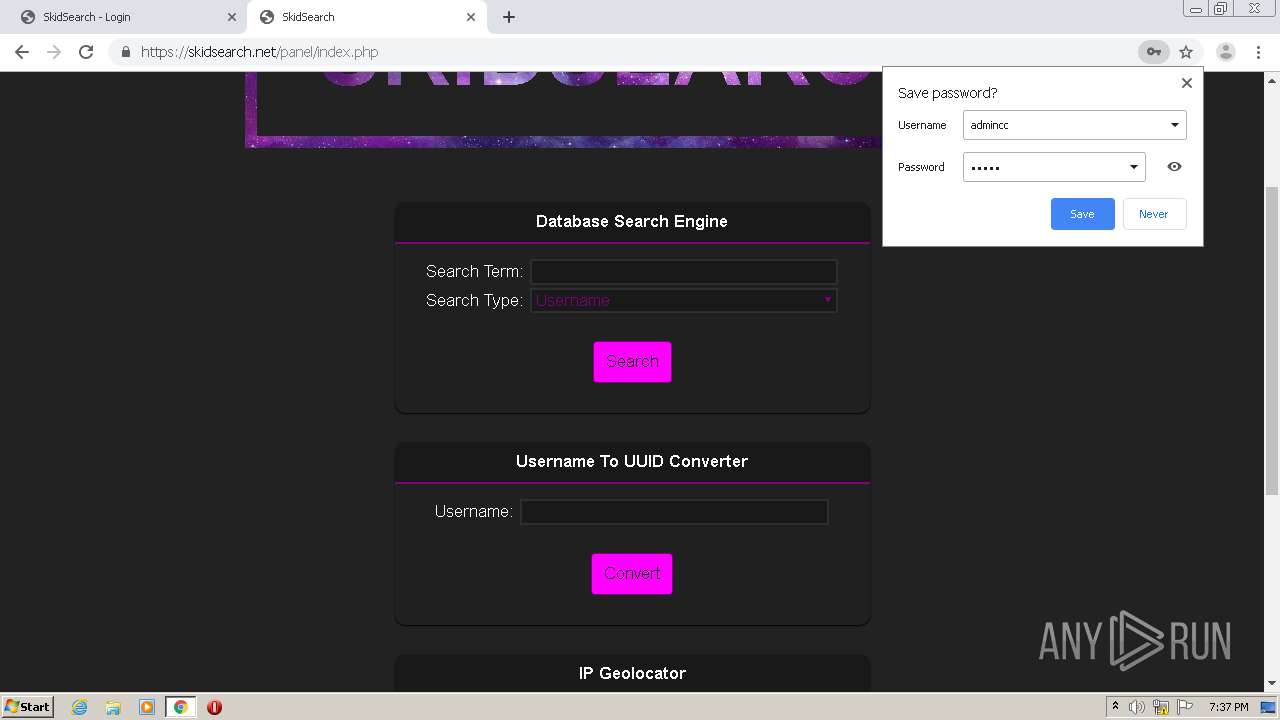Click the address bar URL
The height and width of the screenshot is (720, 1280).
260,52
